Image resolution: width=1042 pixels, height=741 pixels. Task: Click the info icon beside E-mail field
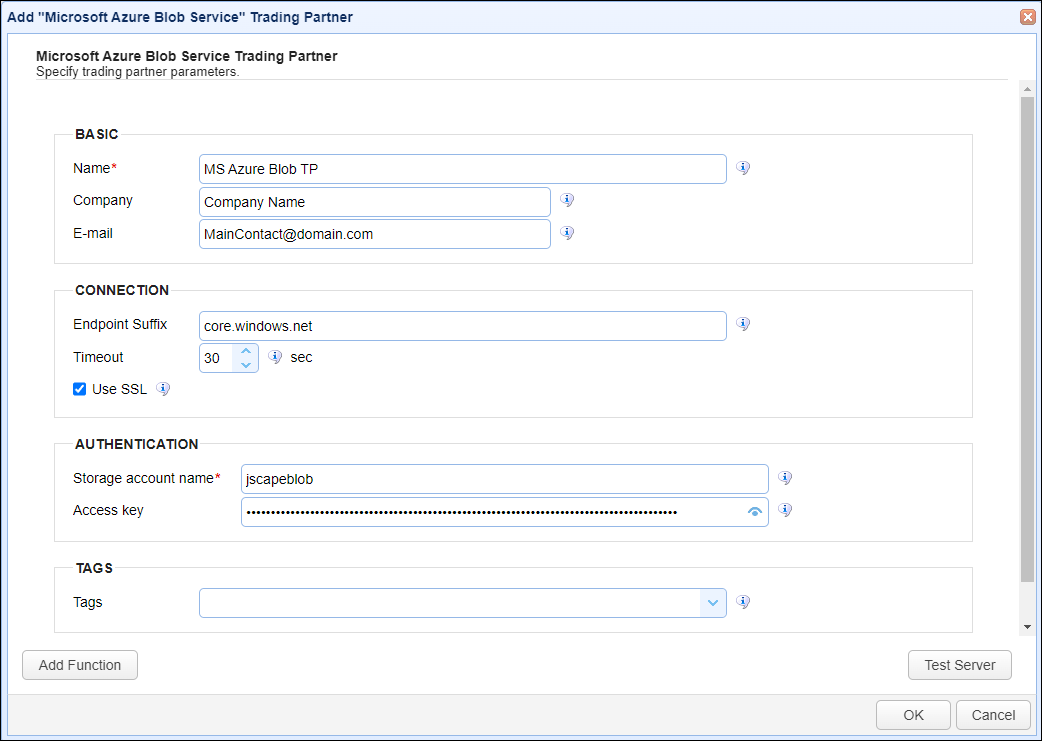(x=567, y=233)
